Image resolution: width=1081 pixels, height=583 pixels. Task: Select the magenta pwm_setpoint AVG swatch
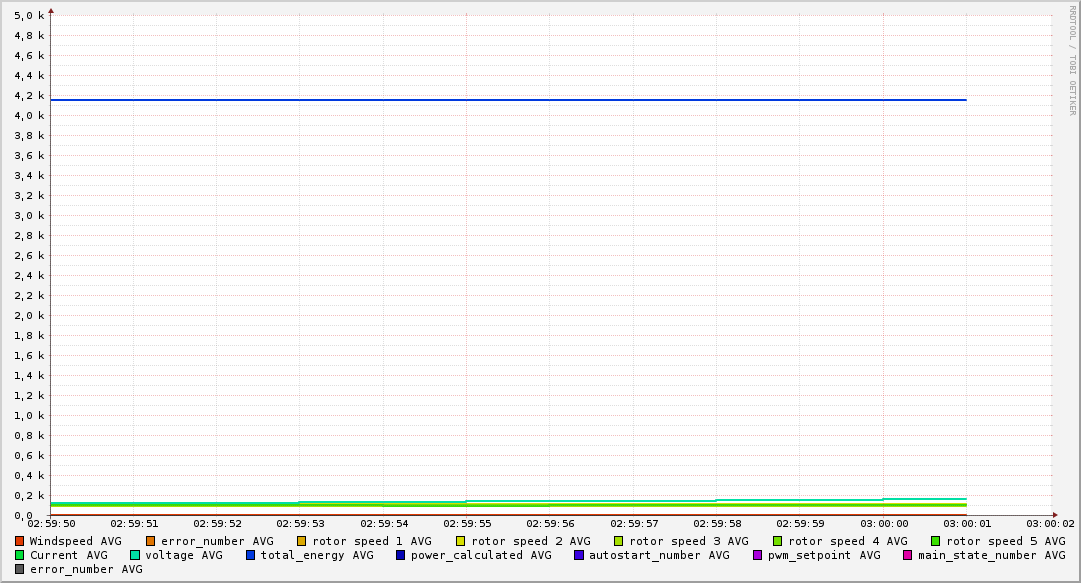(757, 555)
